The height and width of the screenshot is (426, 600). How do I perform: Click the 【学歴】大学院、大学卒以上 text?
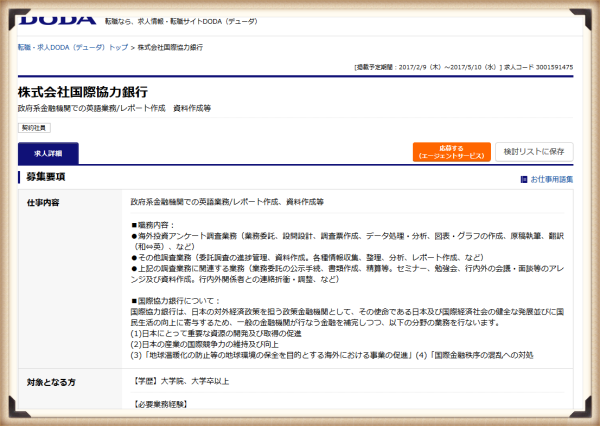pyautogui.click(x=180, y=381)
